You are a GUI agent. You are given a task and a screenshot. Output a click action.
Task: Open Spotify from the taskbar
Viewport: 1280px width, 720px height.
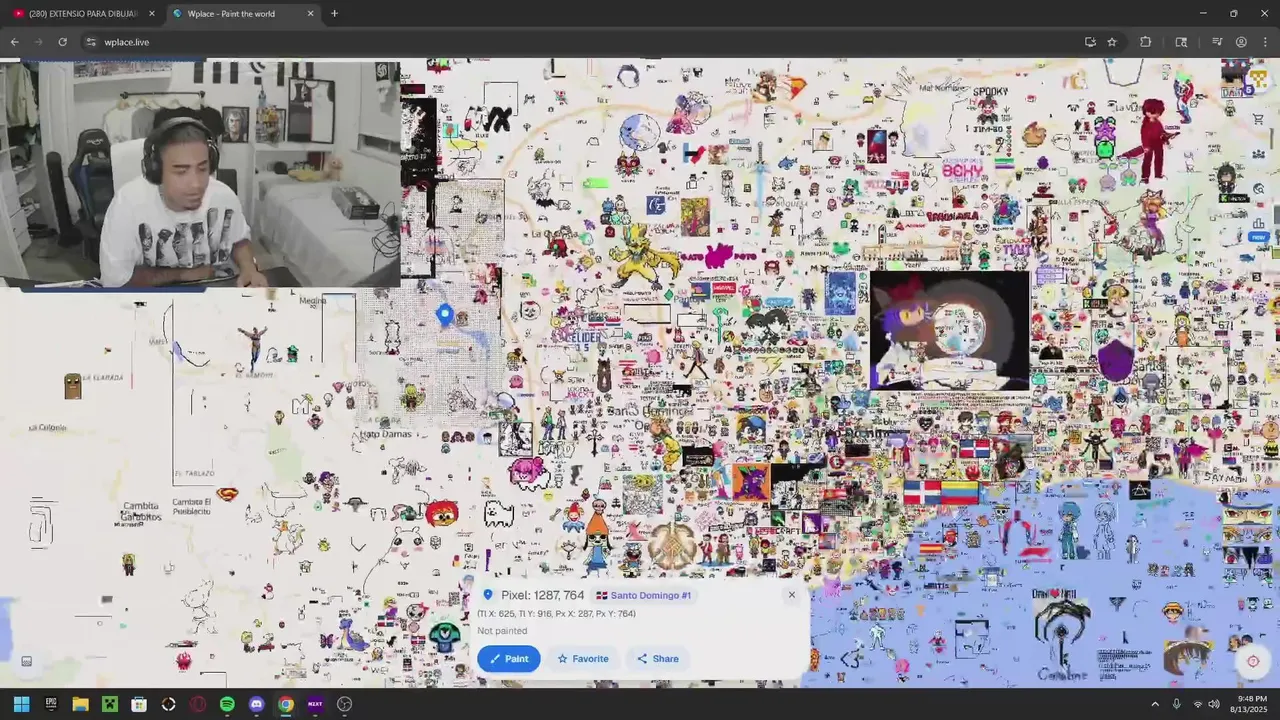[x=227, y=704]
